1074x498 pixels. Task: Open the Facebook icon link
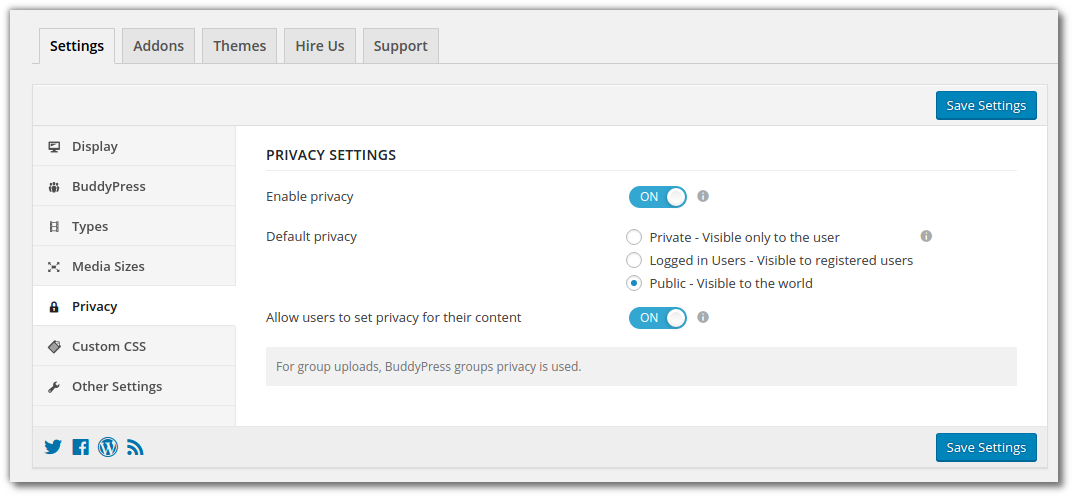click(x=81, y=447)
